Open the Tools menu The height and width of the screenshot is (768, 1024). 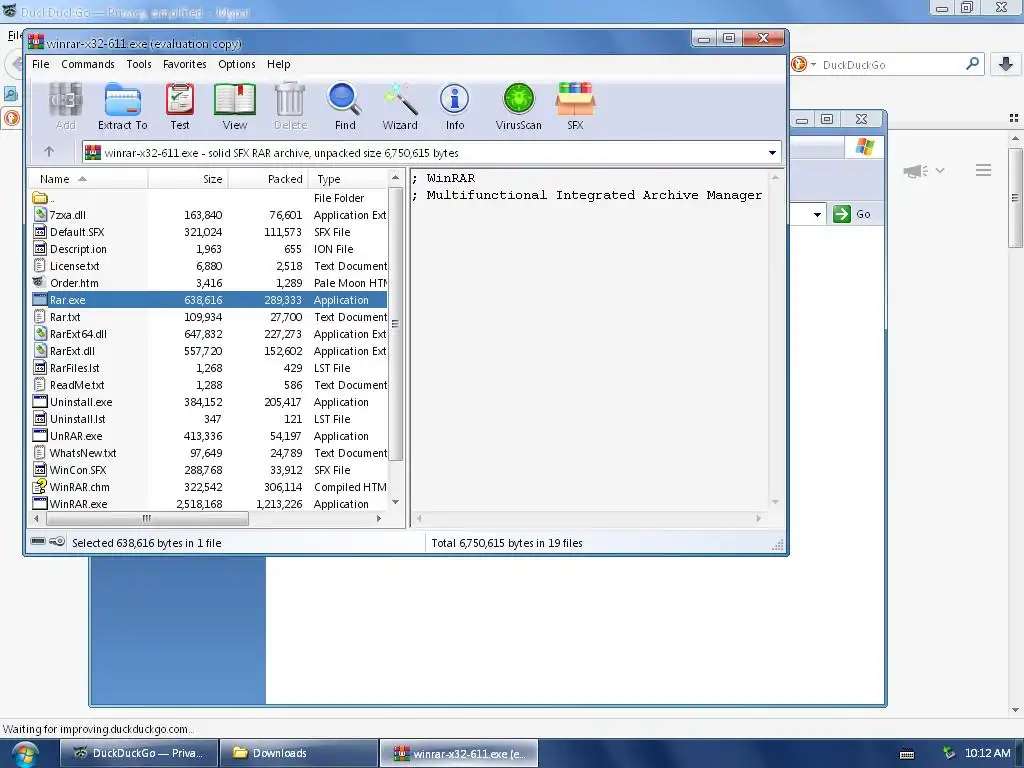click(138, 64)
